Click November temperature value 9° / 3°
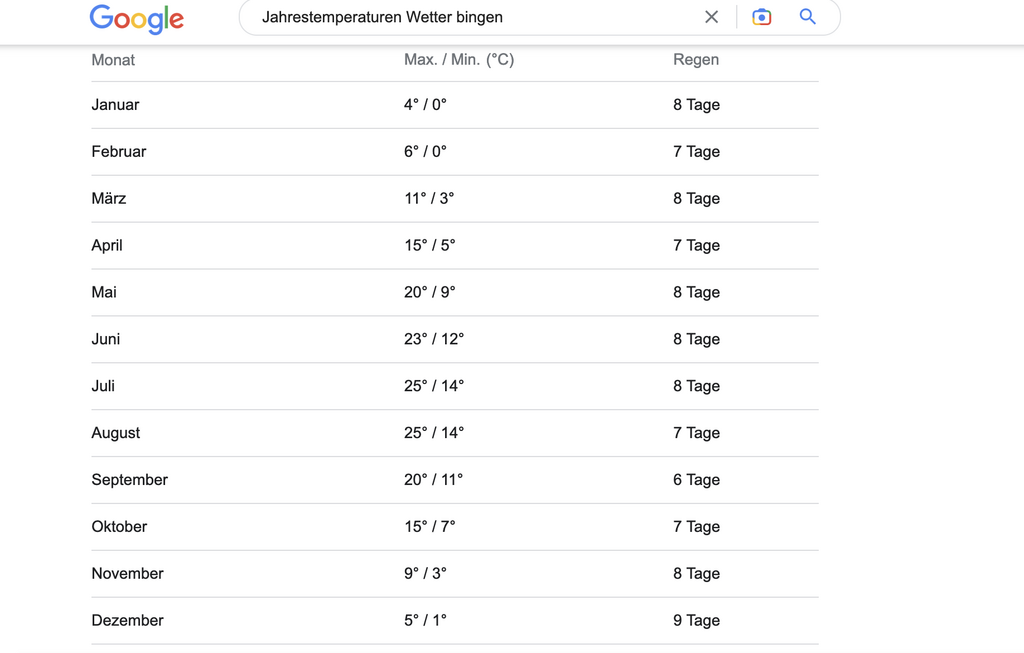Viewport: 1024px width, 653px height. pos(425,574)
